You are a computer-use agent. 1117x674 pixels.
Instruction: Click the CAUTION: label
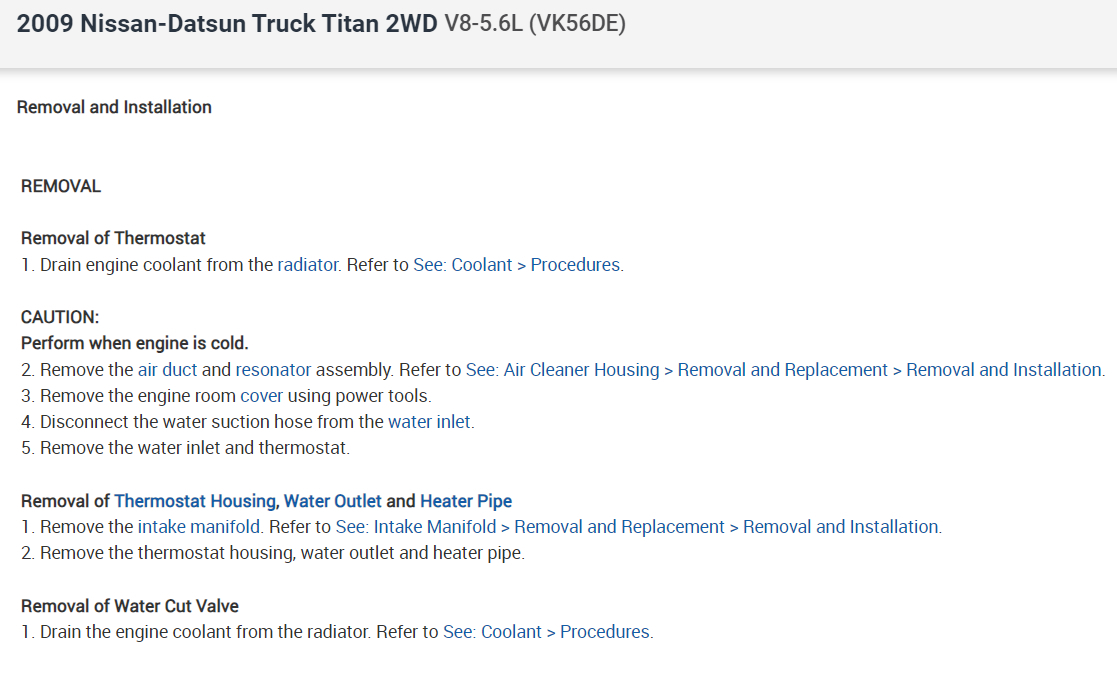coord(60,317)
